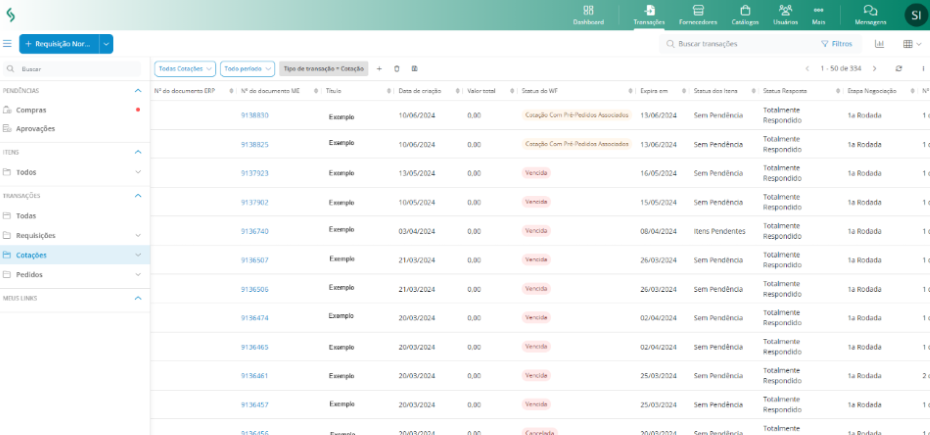Open the Catálogos section
The height and width of the screenshot is (435, 930).
748,14
